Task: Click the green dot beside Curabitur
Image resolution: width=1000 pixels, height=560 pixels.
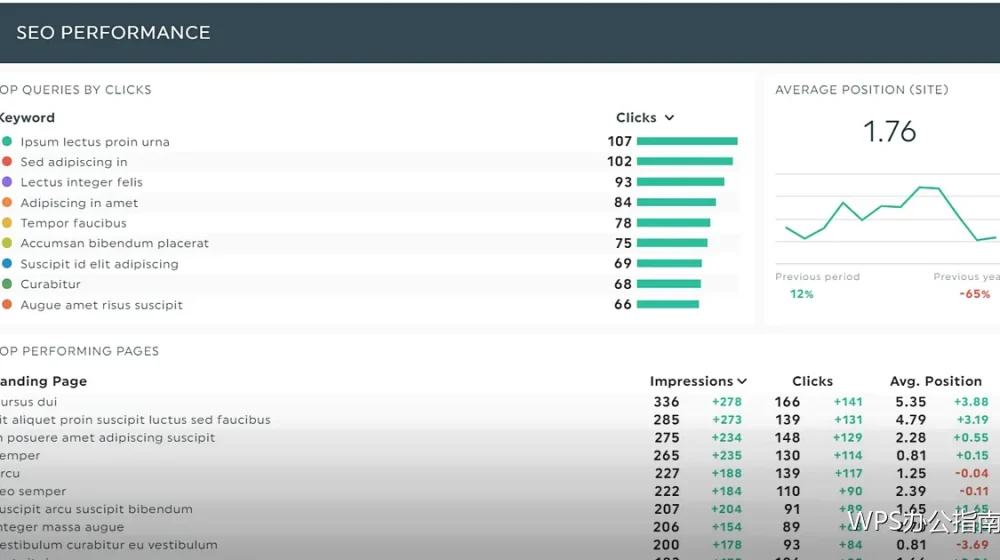Action: [7, 284]
